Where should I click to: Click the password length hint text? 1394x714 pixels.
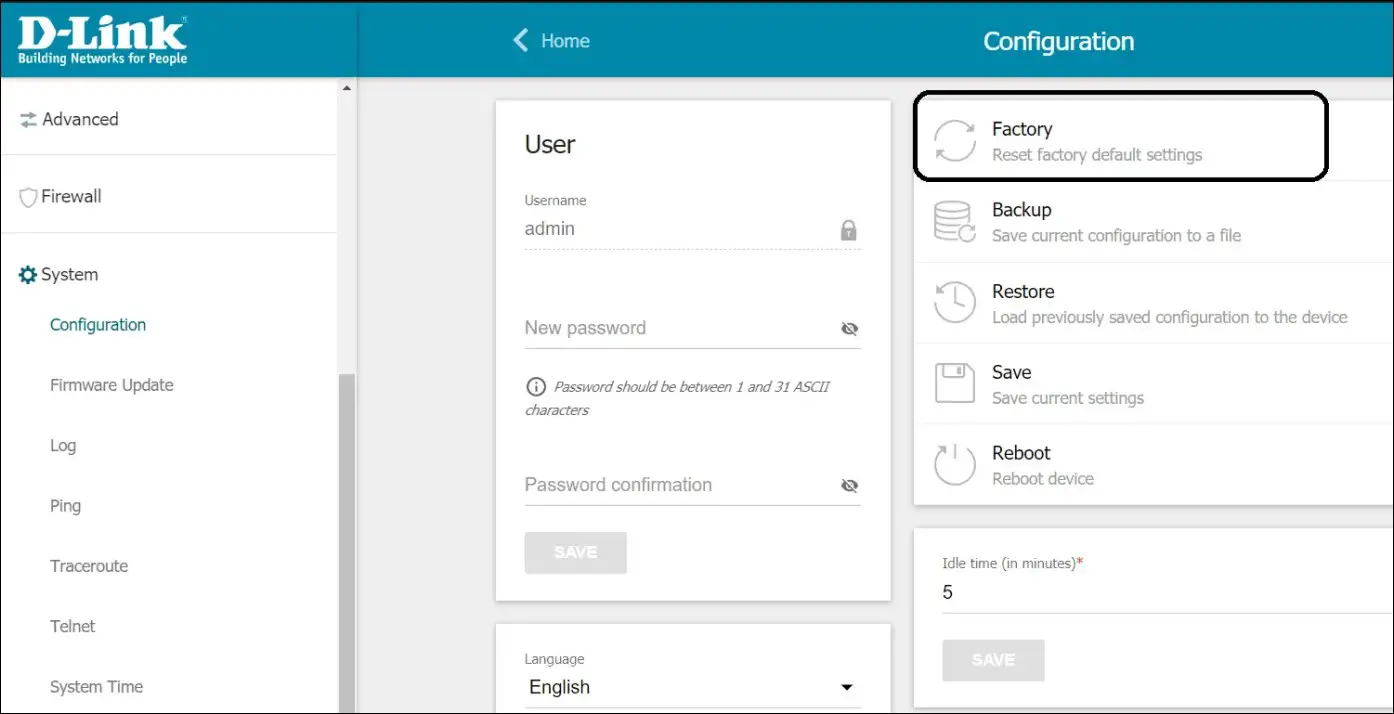[678, 398]
